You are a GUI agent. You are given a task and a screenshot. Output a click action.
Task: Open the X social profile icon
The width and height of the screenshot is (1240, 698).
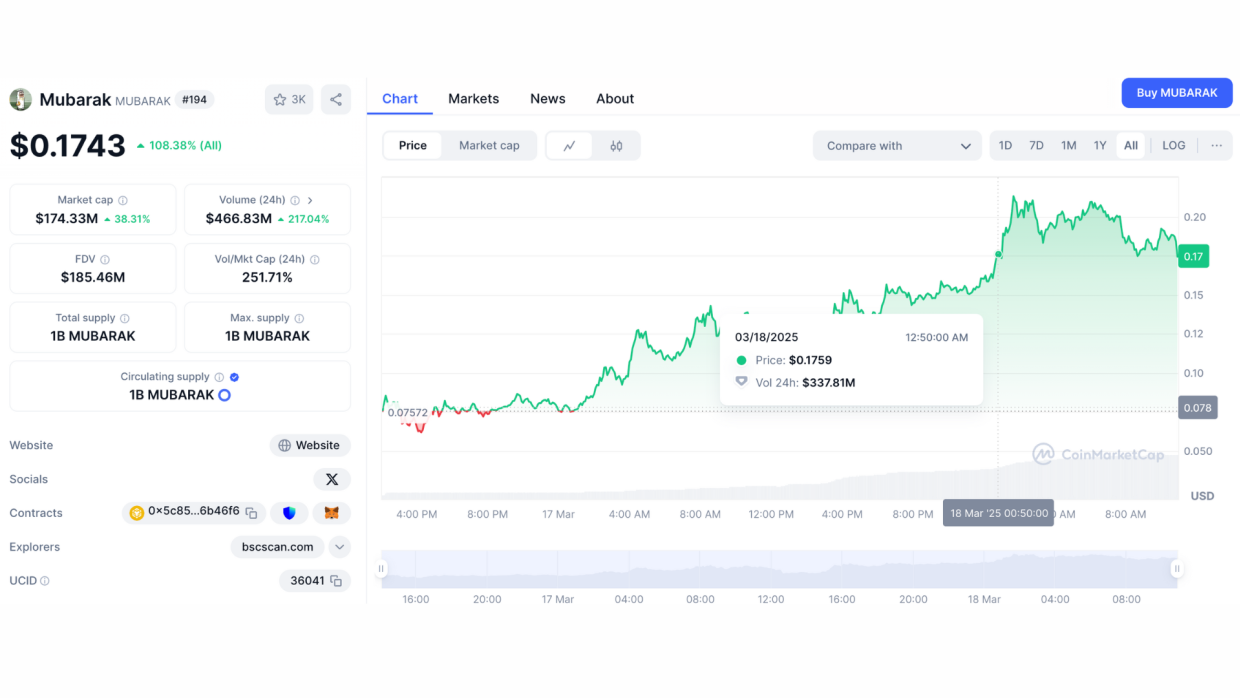(332, 479)
